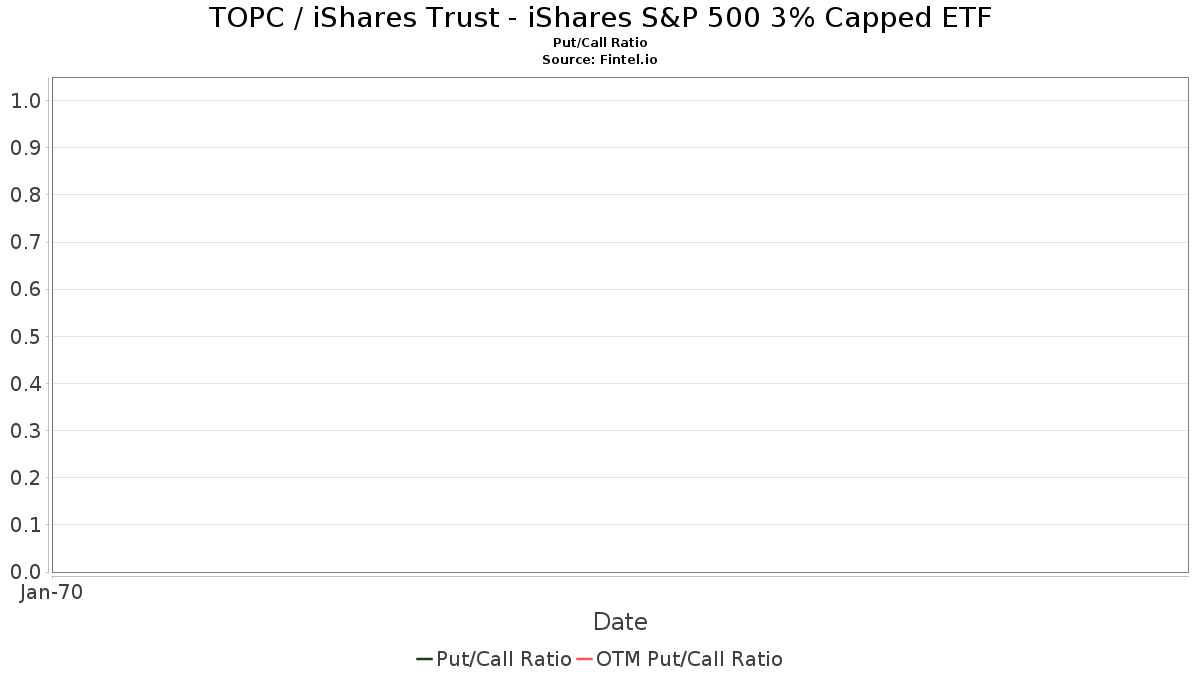Viewport: 1200px width, 675px height.
Task: Click the 0.9 y-axis label
Action: click(26, 147)
